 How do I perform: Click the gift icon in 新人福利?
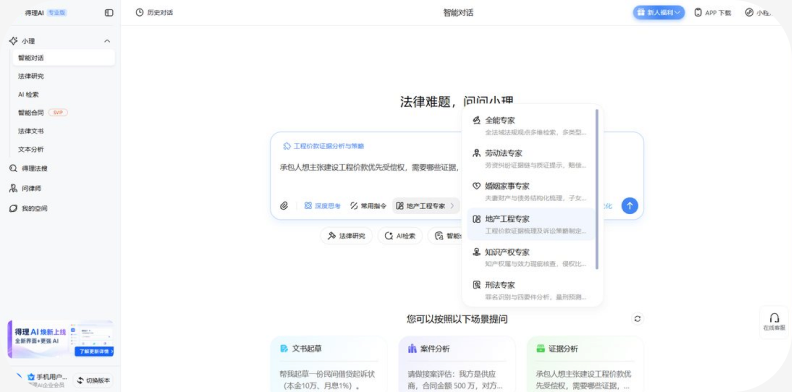point(641,13)
